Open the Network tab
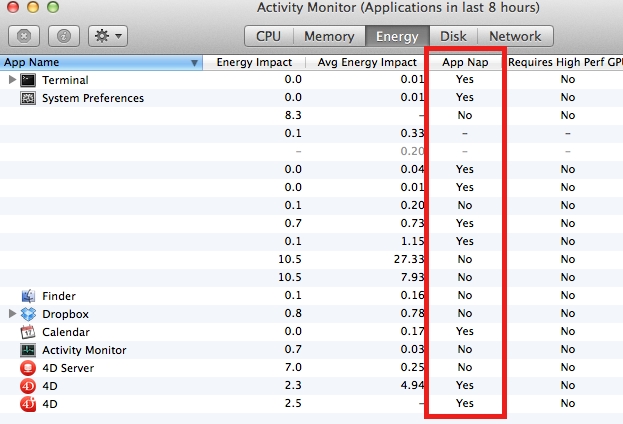The height and width of the screenshot is (424, 623). pos(515,36)
